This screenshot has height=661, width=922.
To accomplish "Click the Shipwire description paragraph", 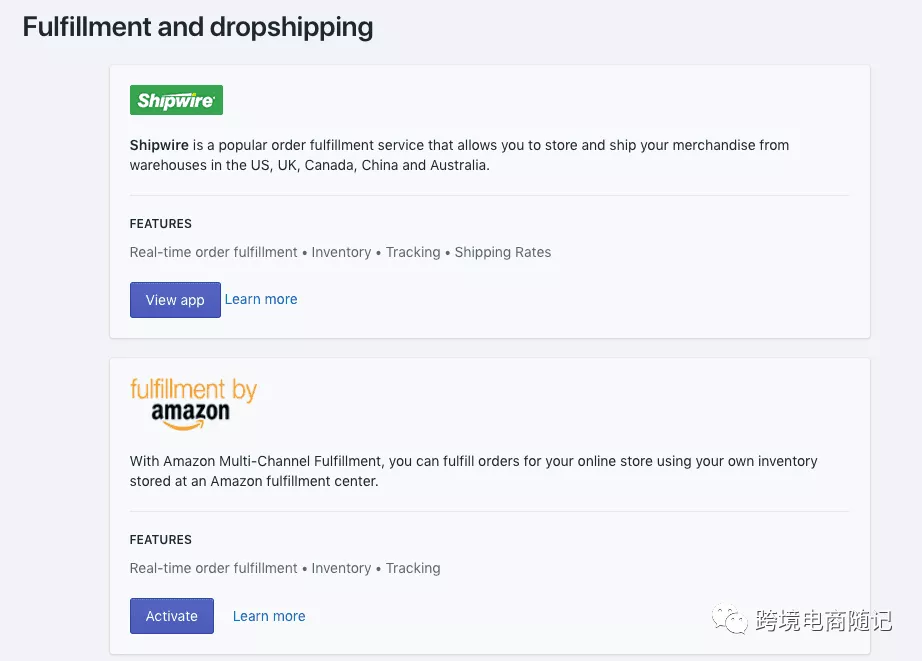I will pos(459,155).
